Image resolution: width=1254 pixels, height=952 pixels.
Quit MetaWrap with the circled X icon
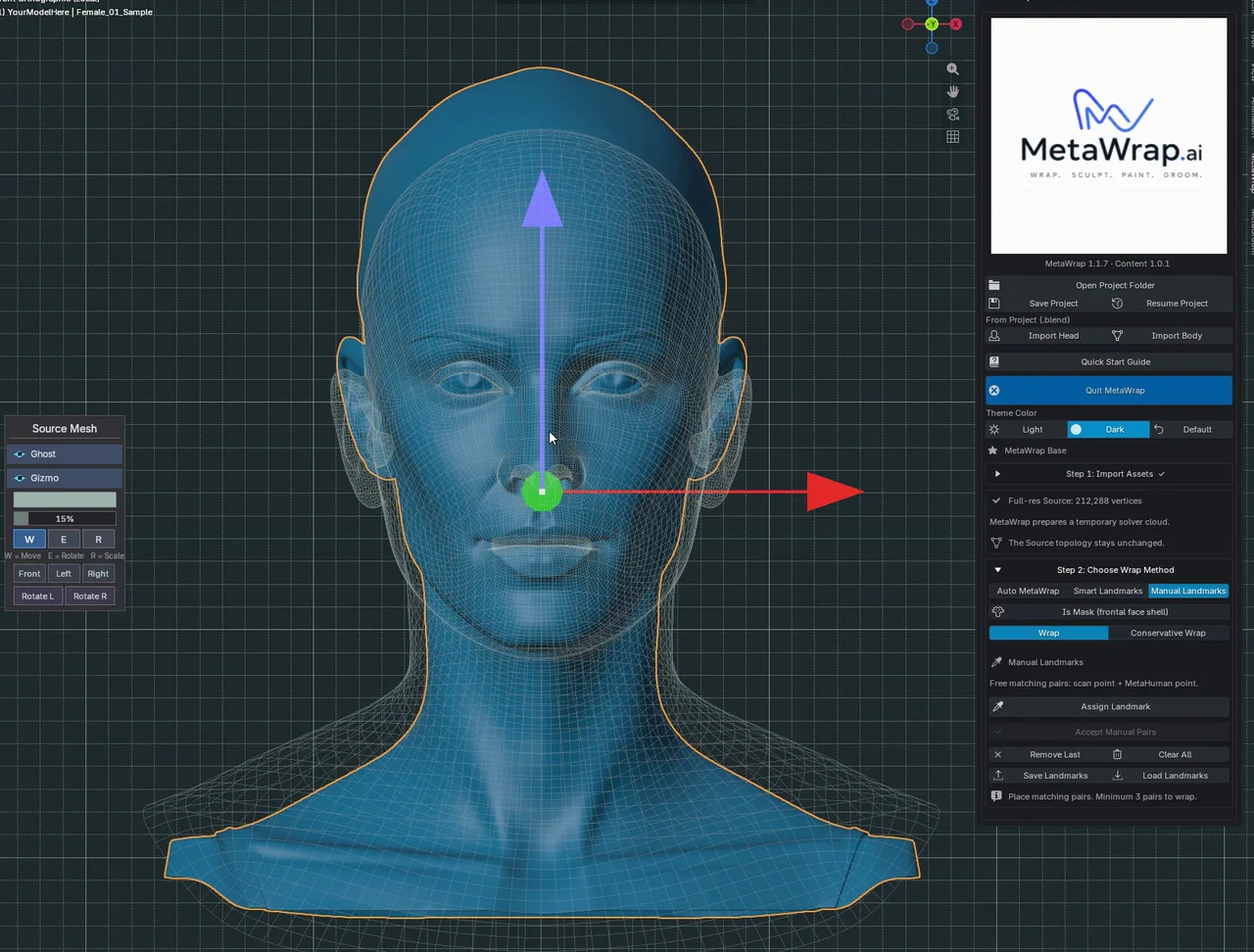tap(994, 391)
